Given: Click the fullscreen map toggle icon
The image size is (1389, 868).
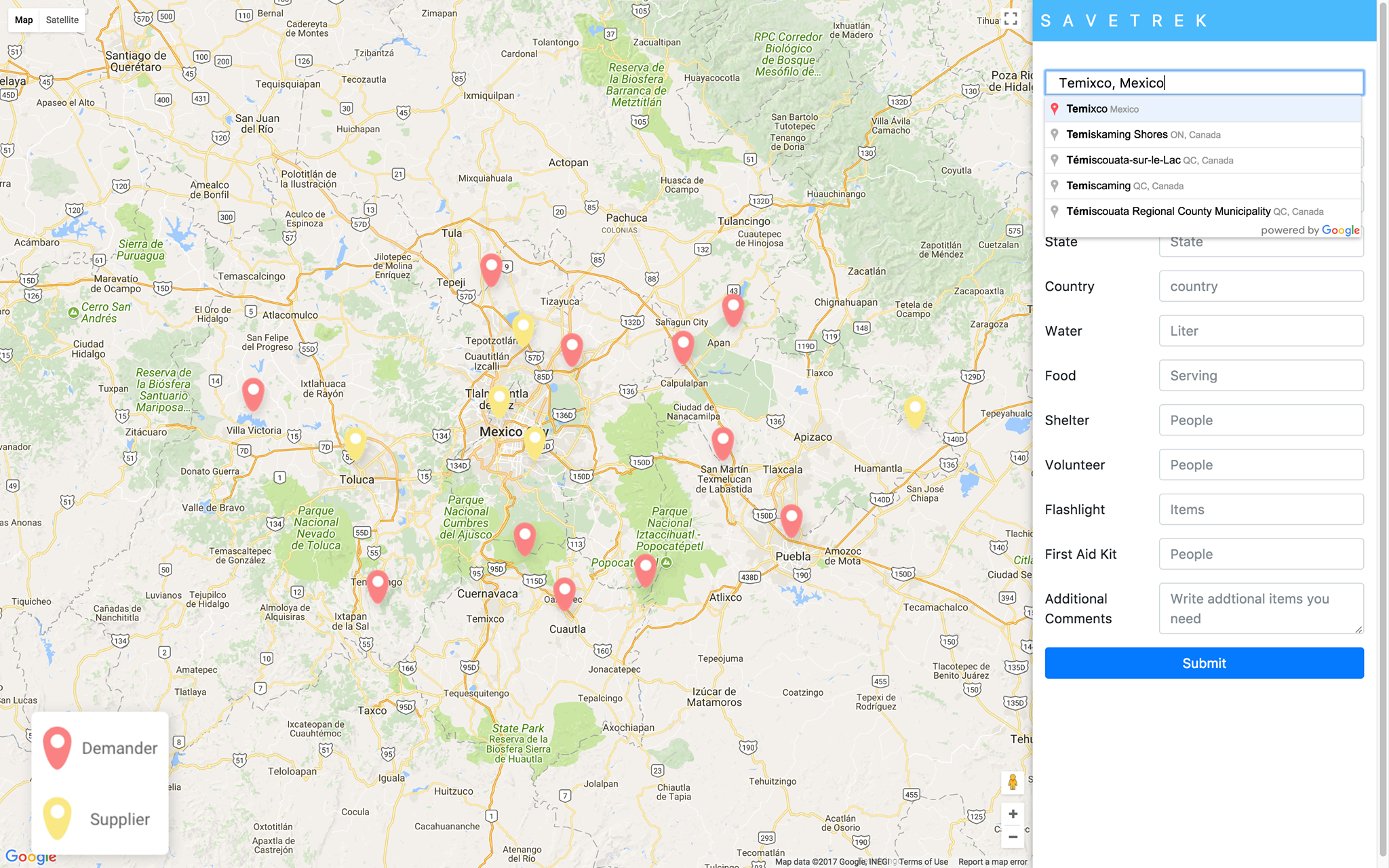Looking at the screenshot, I should [1011, 19].
